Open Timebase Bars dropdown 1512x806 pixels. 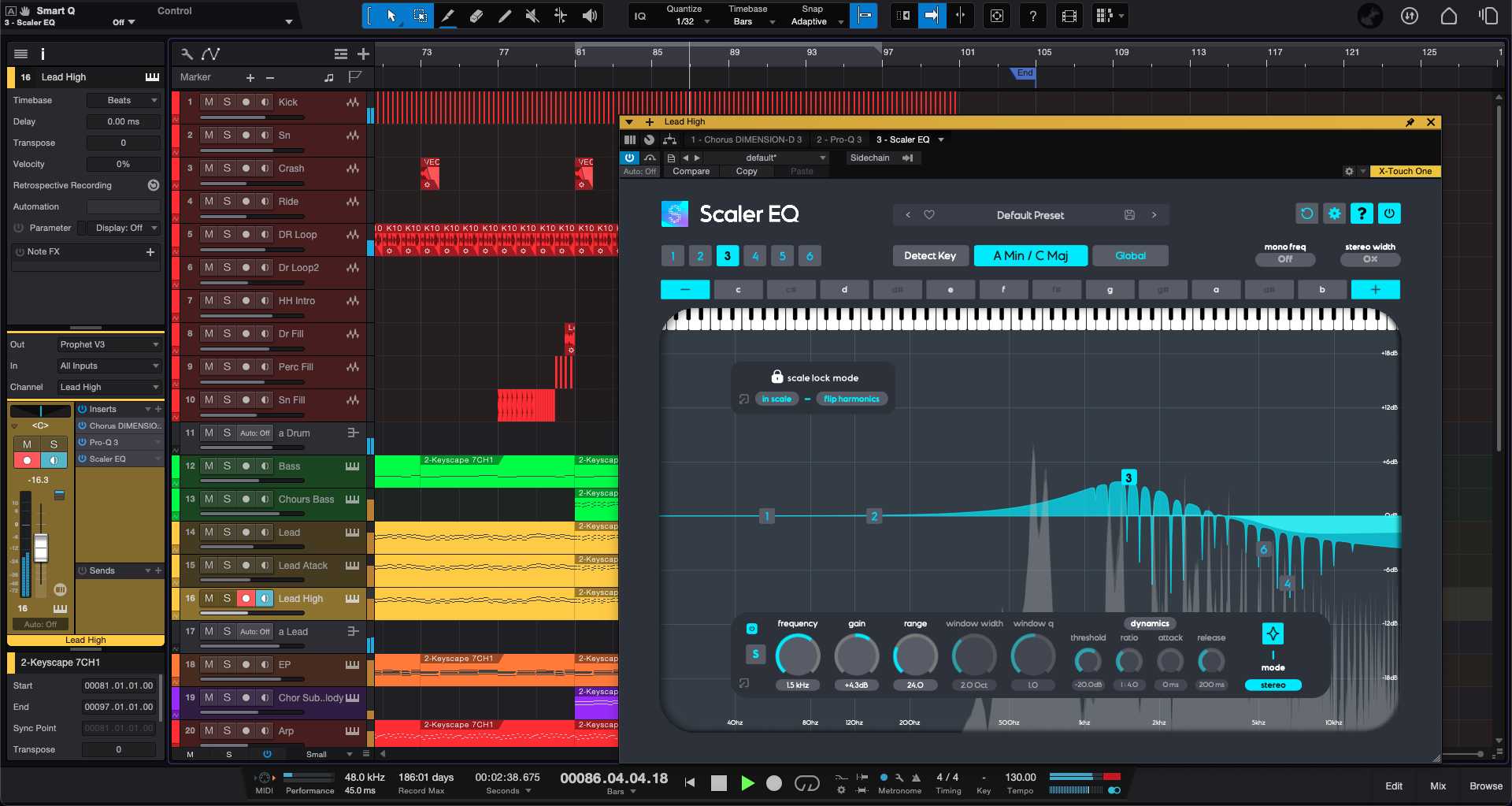point(747,21)
